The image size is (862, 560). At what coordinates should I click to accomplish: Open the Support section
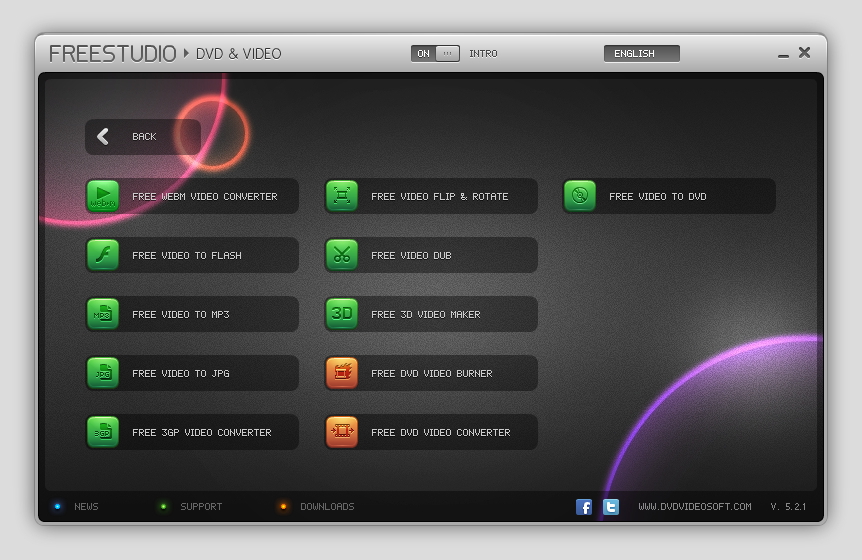201,507
